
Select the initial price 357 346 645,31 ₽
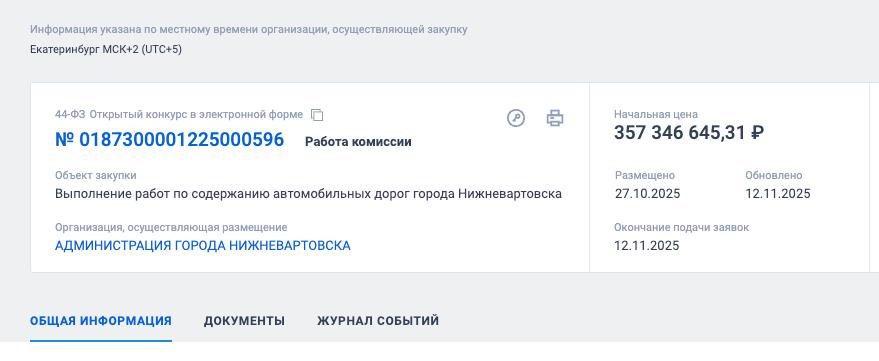(x=689, y=133)
